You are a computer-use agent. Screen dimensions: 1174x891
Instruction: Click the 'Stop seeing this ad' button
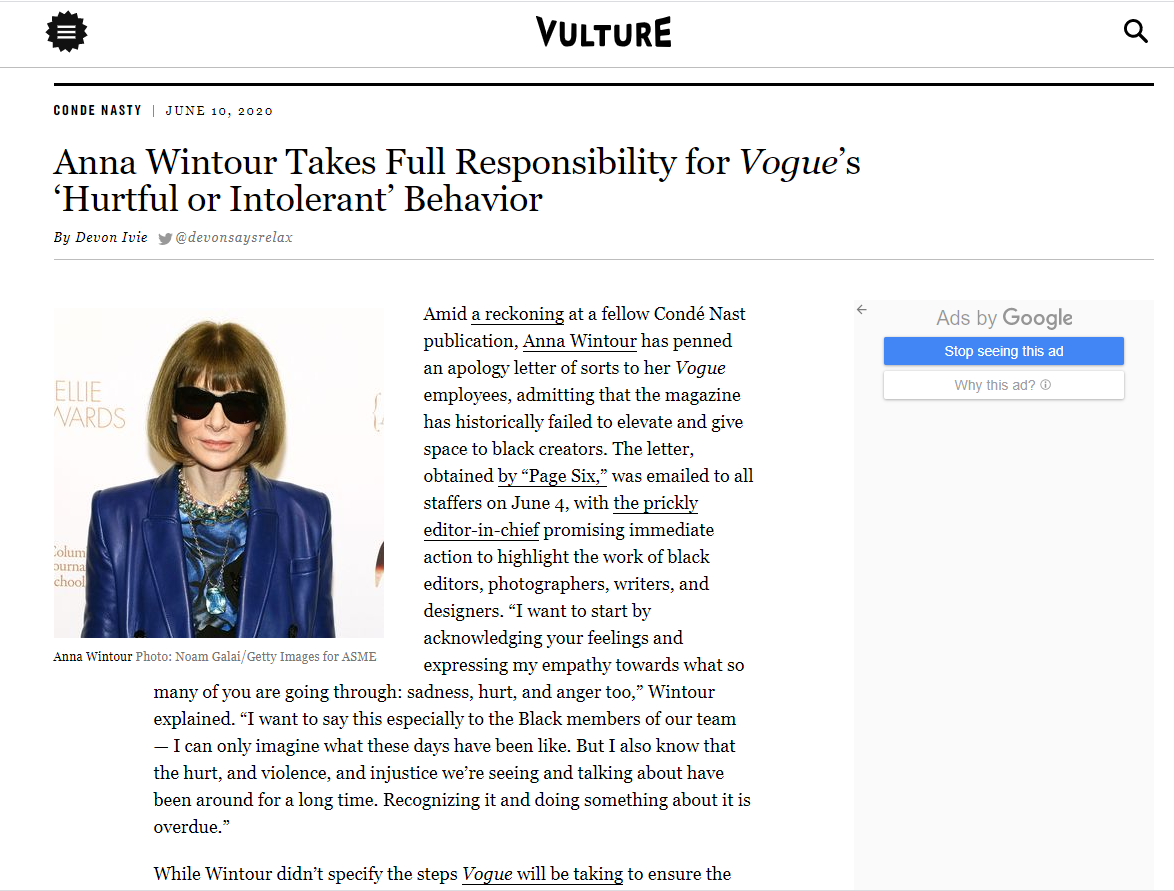pos(1003,351)
